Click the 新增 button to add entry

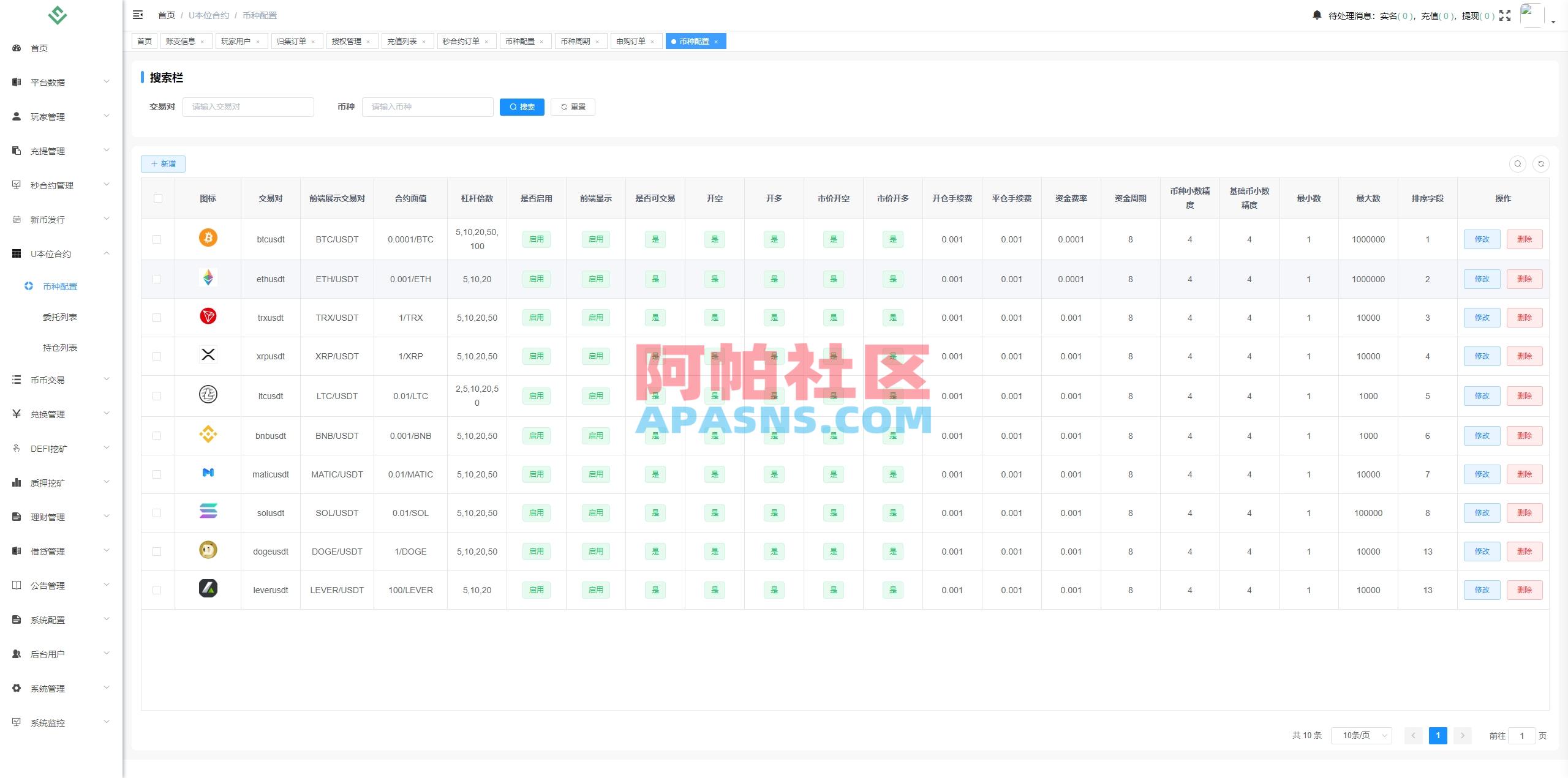(163, 163)
